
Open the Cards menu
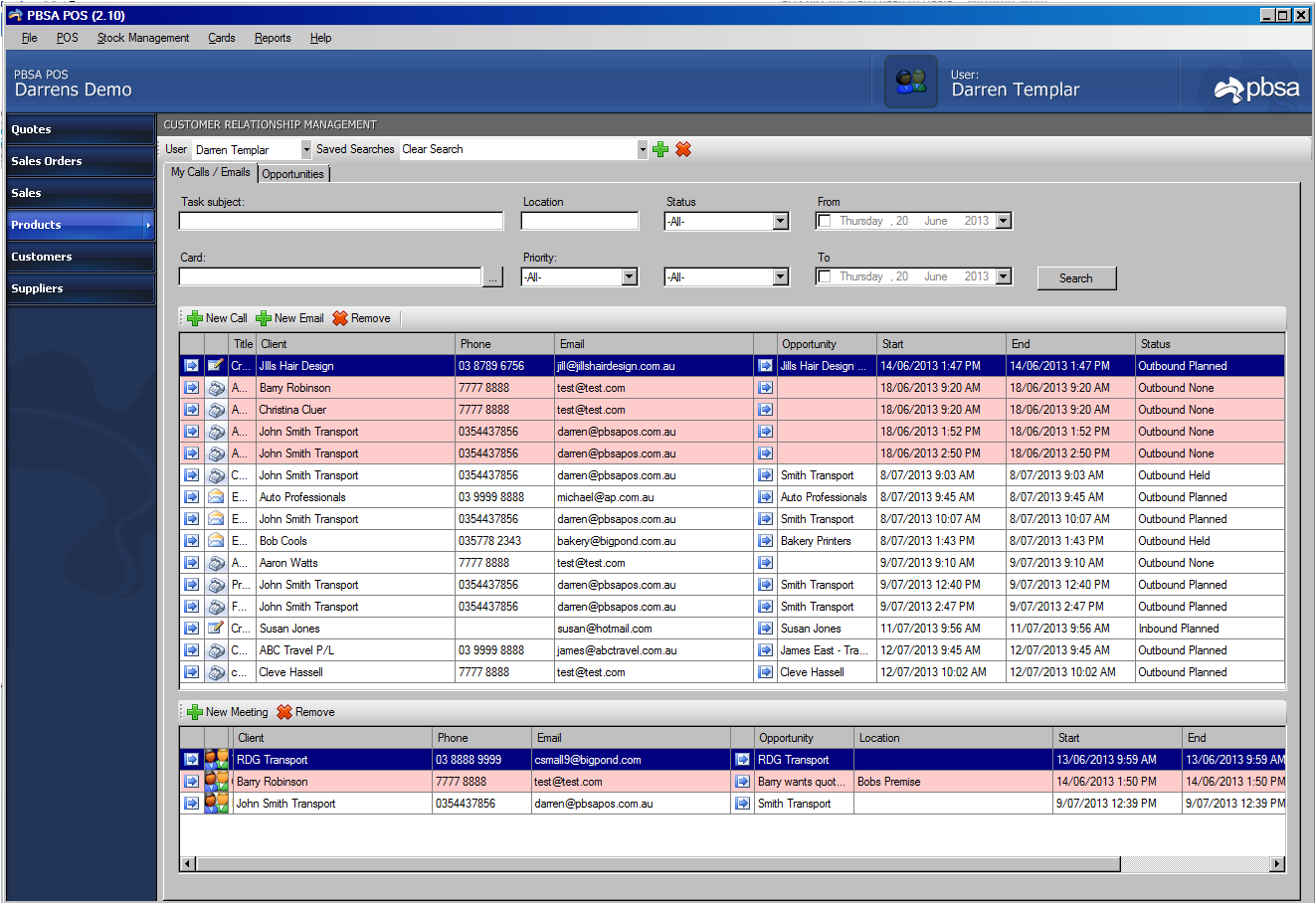[x=222, y=38]
